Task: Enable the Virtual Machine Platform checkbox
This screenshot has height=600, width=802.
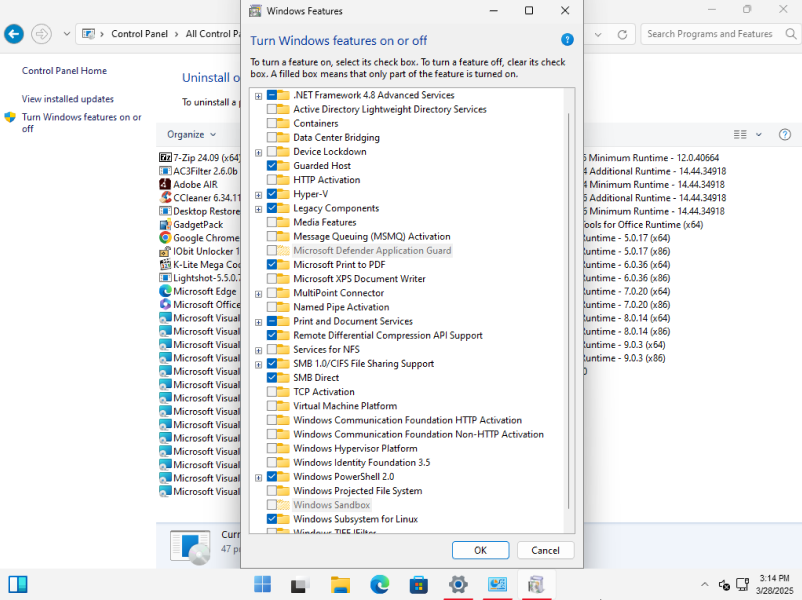Action: click(x=272, y=406)
